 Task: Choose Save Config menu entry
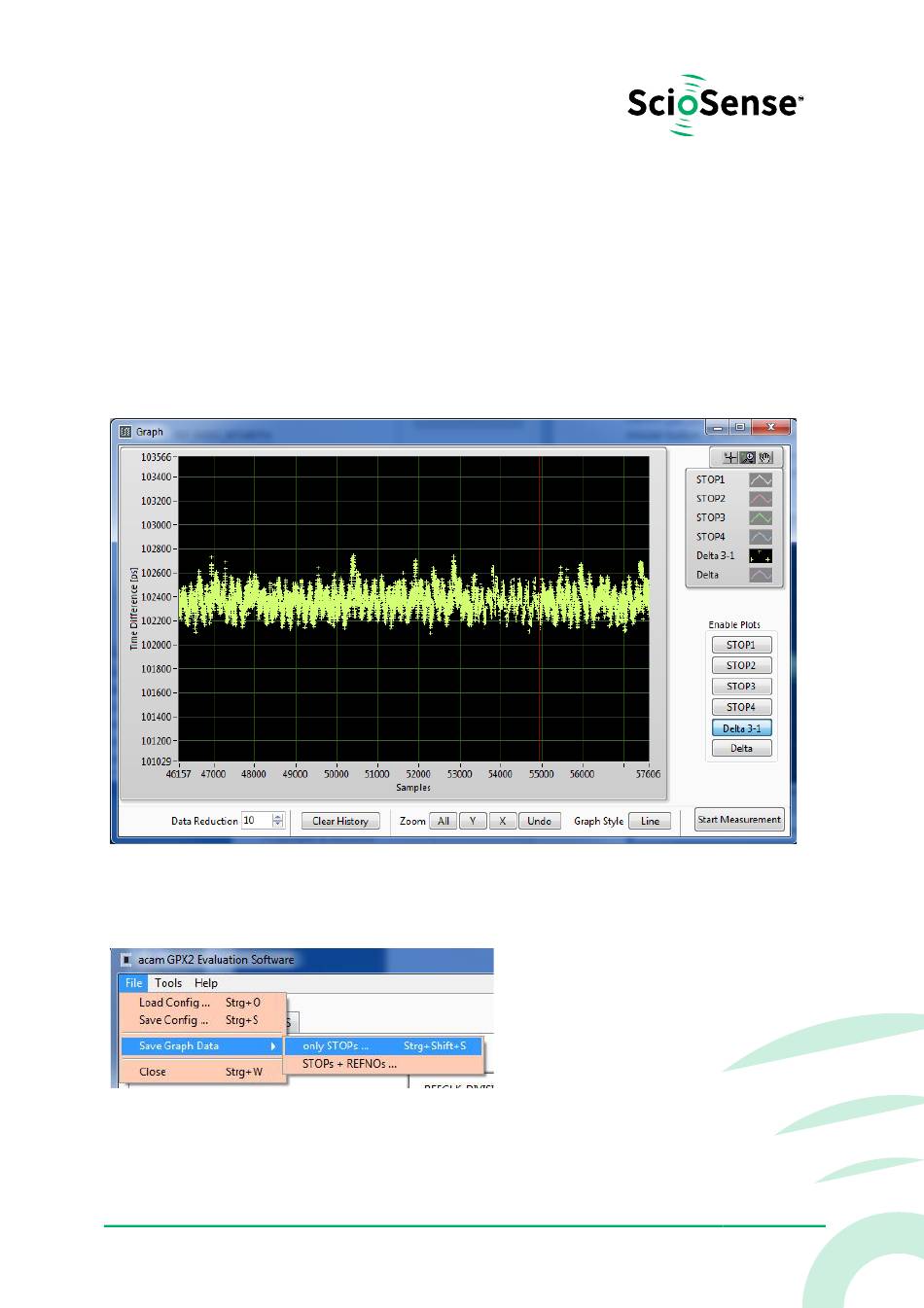coord(203,1020)
